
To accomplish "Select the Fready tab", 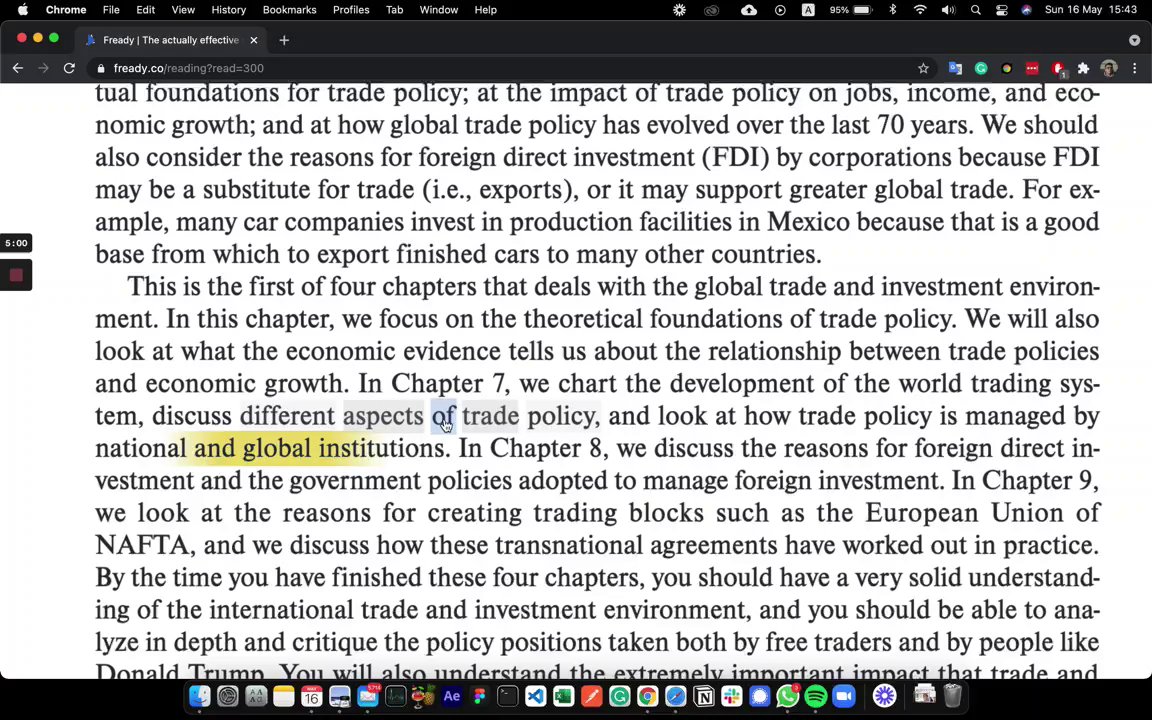I will tap(170, 40).
